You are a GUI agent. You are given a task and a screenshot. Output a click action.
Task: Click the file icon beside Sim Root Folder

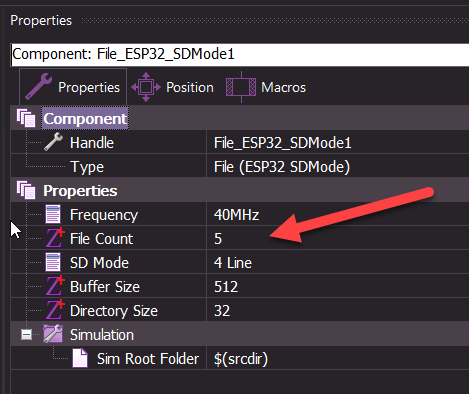point(80,358)
